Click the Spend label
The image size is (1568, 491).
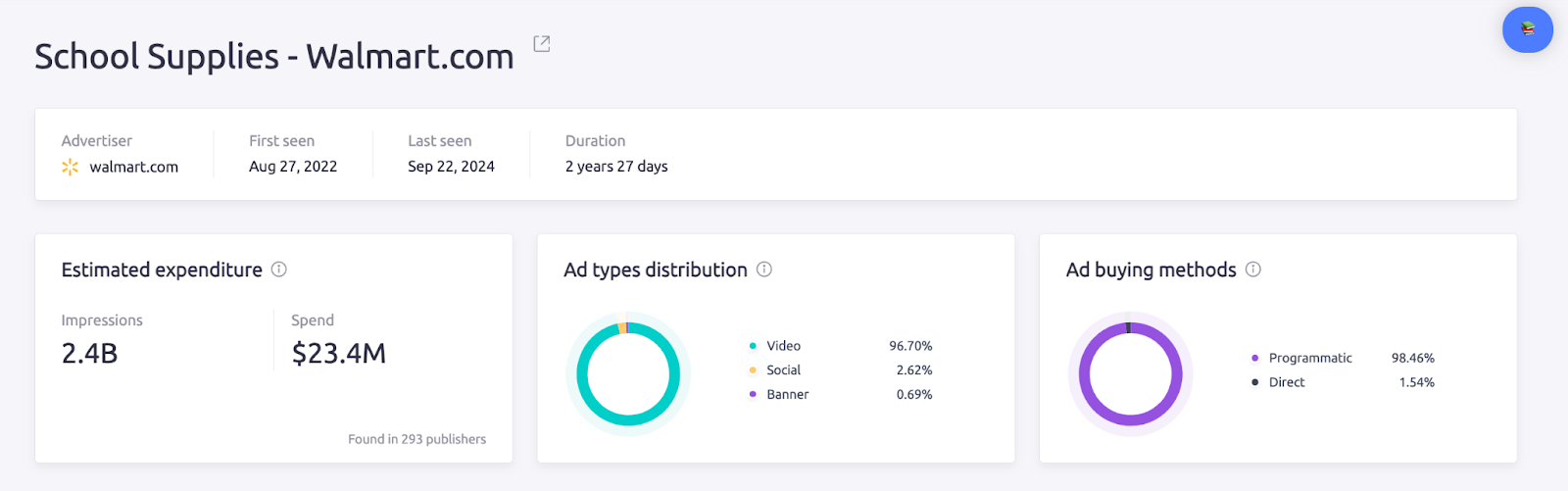[x=313, y=320]
